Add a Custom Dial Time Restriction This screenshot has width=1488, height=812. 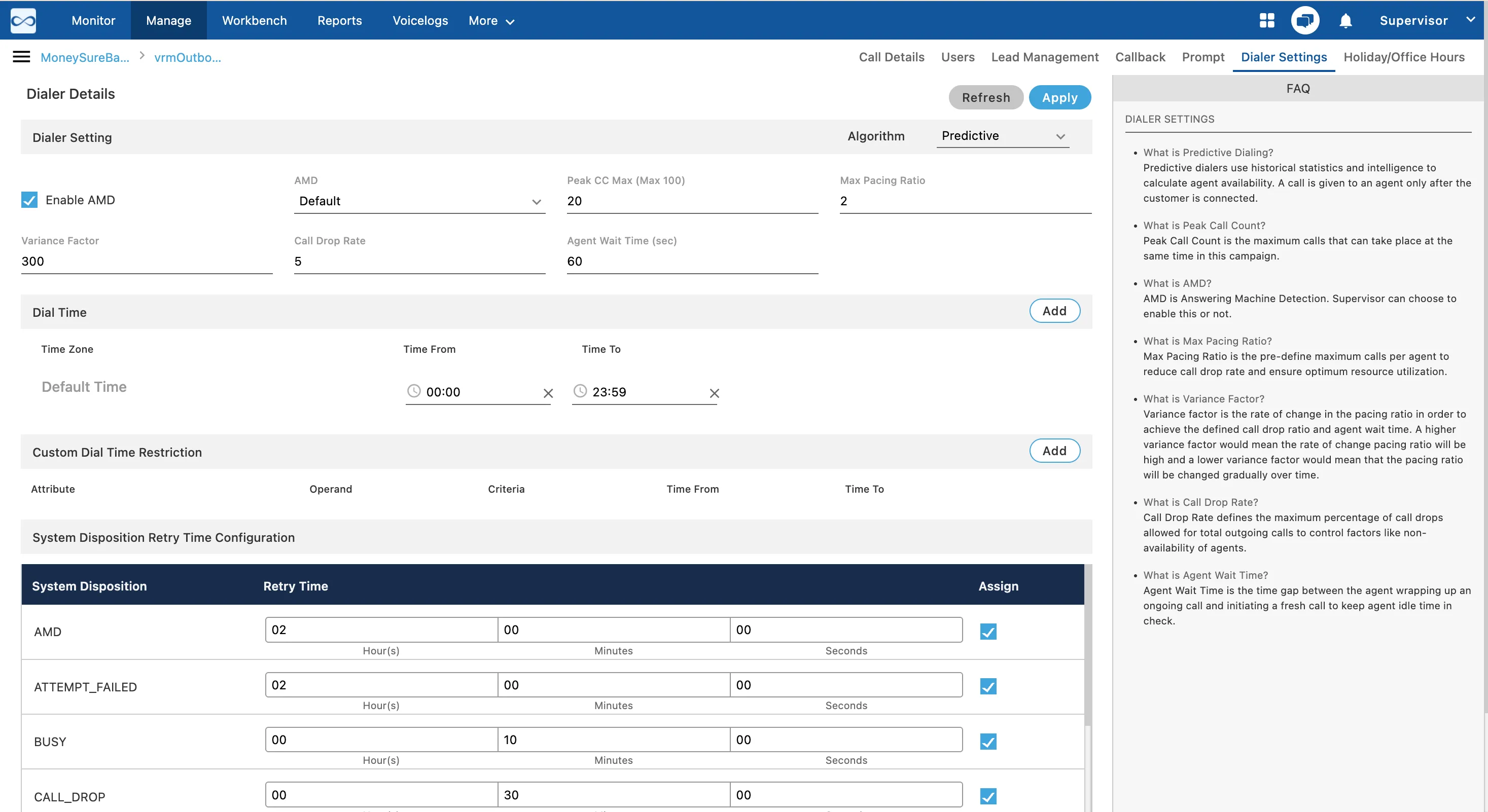(1054, 451)
